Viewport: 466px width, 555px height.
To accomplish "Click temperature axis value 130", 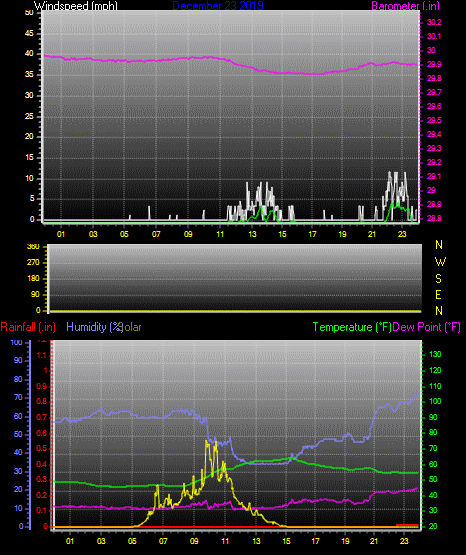I will click(x=435, y=354).
